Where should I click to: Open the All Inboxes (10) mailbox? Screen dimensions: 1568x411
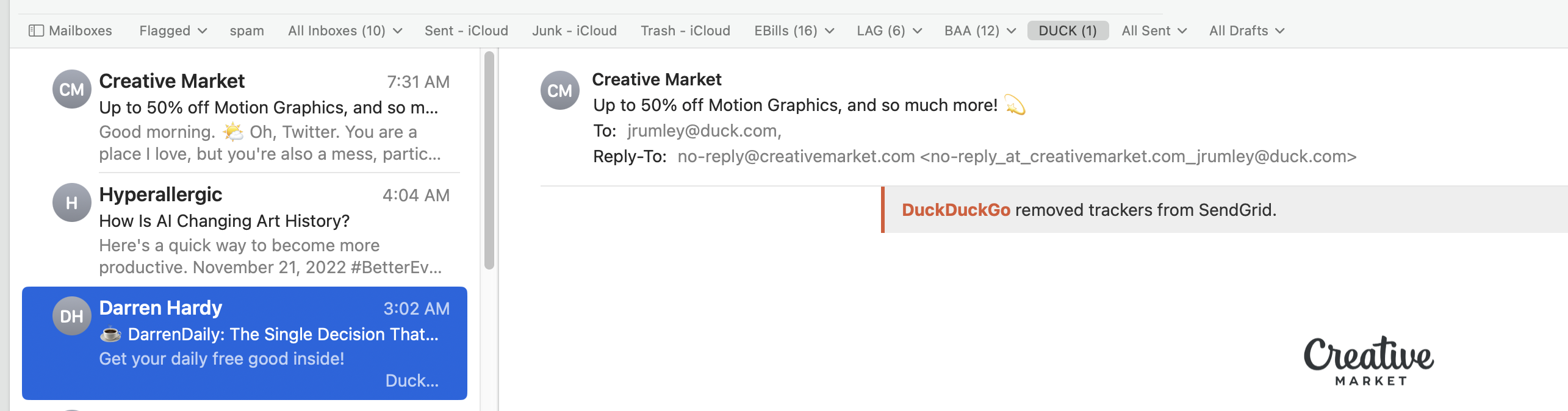[x=337, y=30]
